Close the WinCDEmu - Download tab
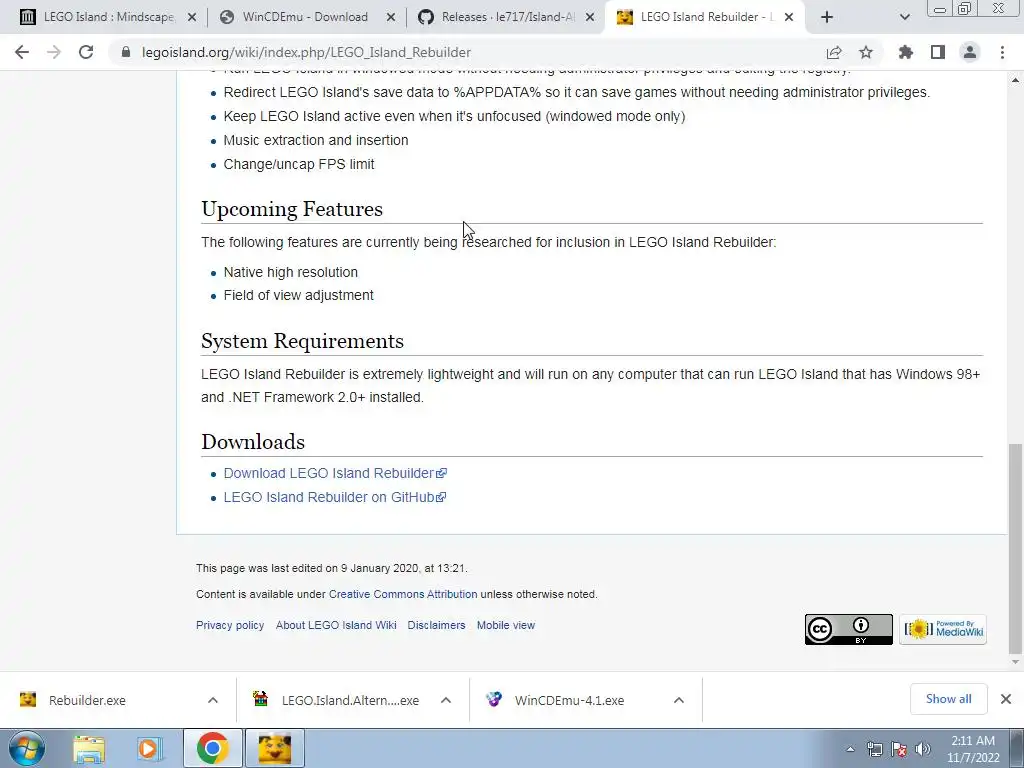 pyautogui.click(x=391, y=17)
